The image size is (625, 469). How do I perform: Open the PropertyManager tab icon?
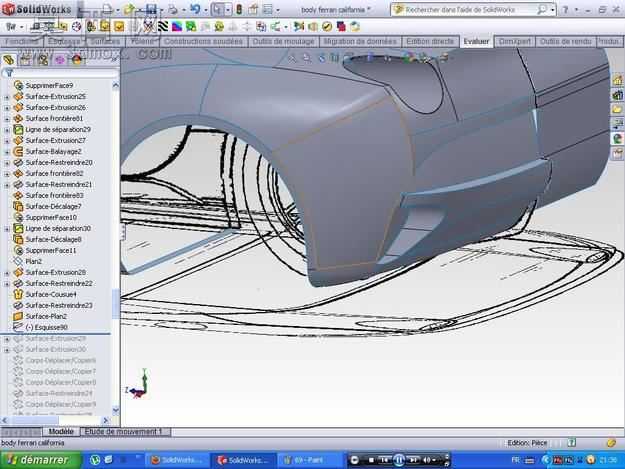click(25, 60)
